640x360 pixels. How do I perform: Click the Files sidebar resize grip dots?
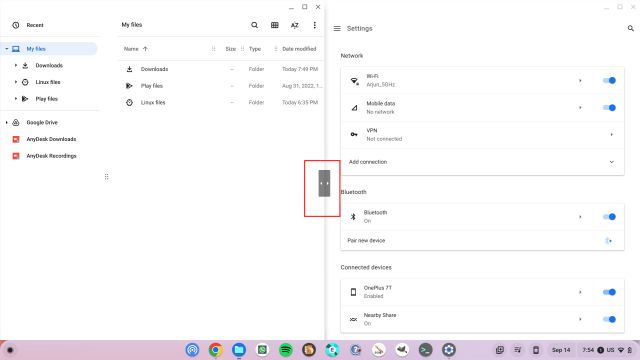[x=107, y=177]
